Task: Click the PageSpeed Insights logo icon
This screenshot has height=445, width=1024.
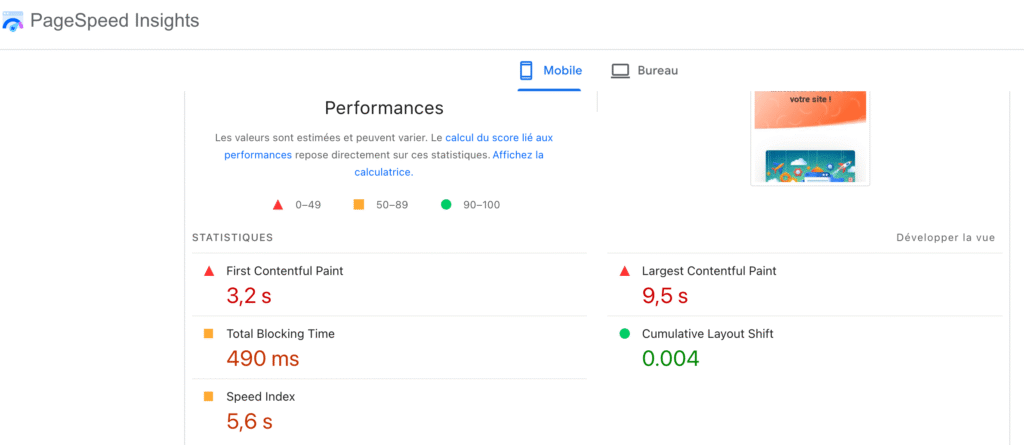Action: pos(12,22)
